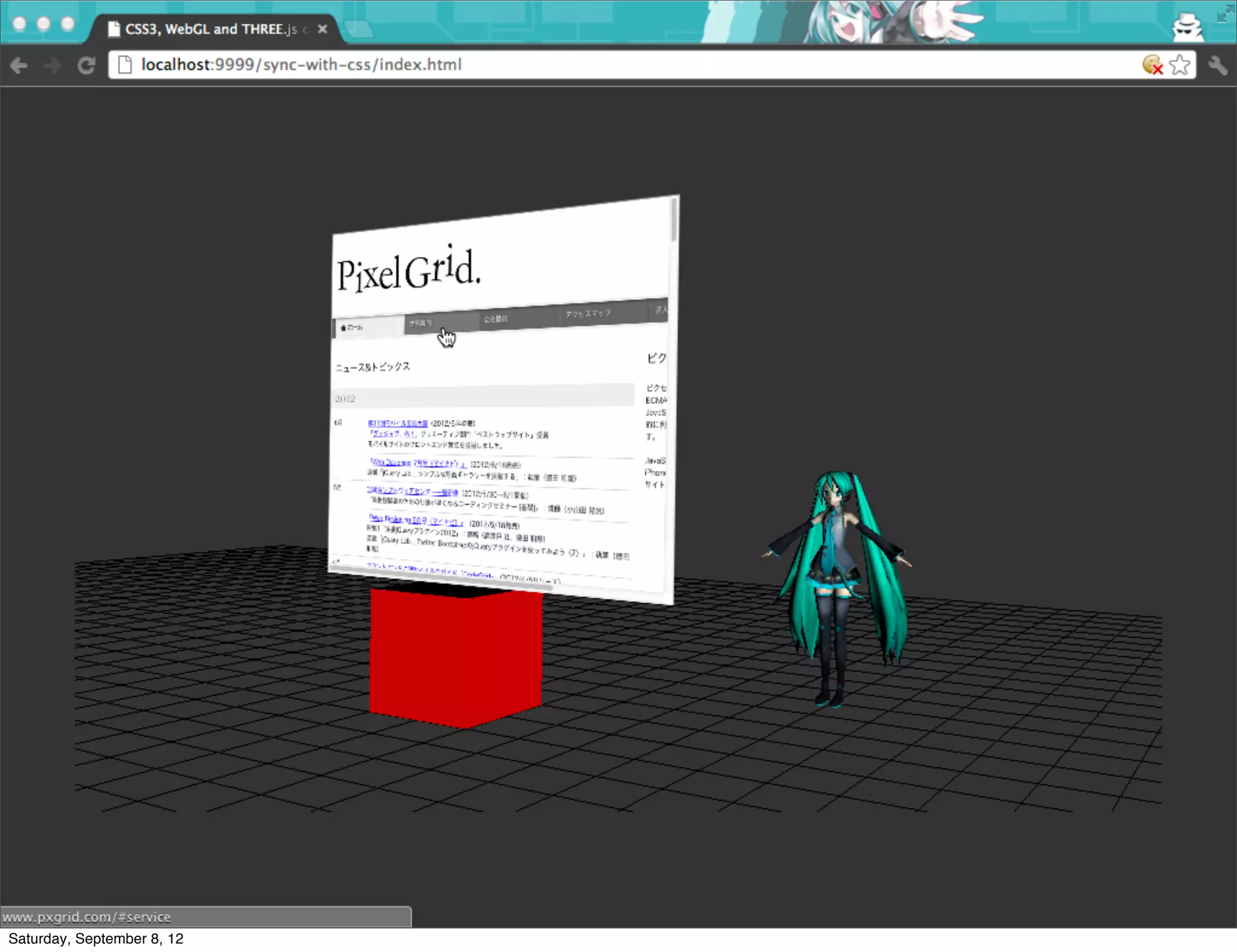Click the browser Forward arrow
The height and width of the screenshot is (952, 1237).
tap(53, 65)
